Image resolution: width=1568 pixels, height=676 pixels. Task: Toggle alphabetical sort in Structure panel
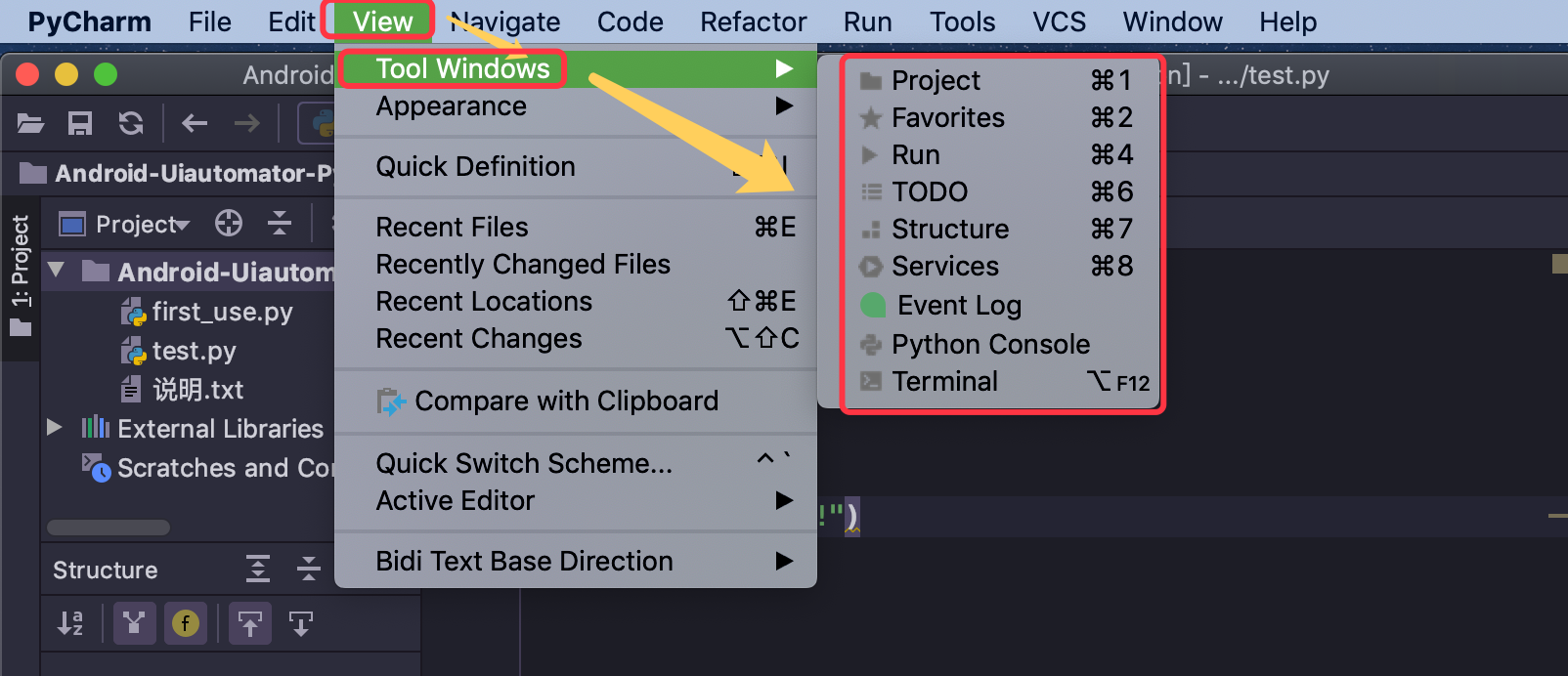(70, 623)
